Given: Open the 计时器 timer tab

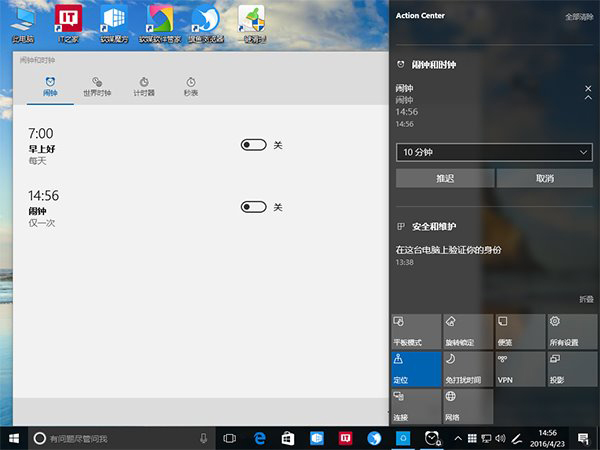Looking at the screenshot, I should pyautogui.click(x=144, y=86).
